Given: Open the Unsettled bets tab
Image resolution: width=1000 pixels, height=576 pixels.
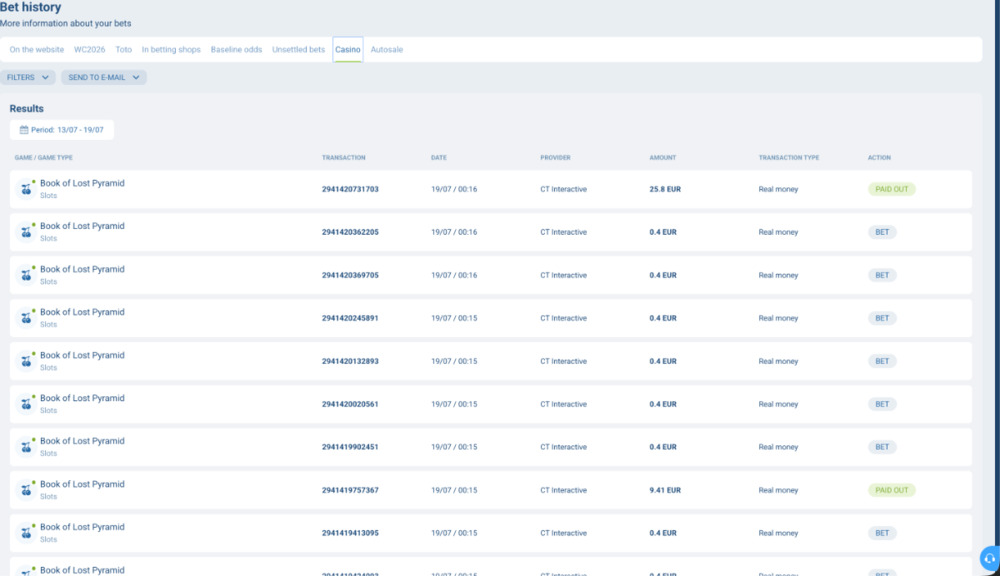Looking at the screenshot, I should pyautogui.click(x=298, y=49).
